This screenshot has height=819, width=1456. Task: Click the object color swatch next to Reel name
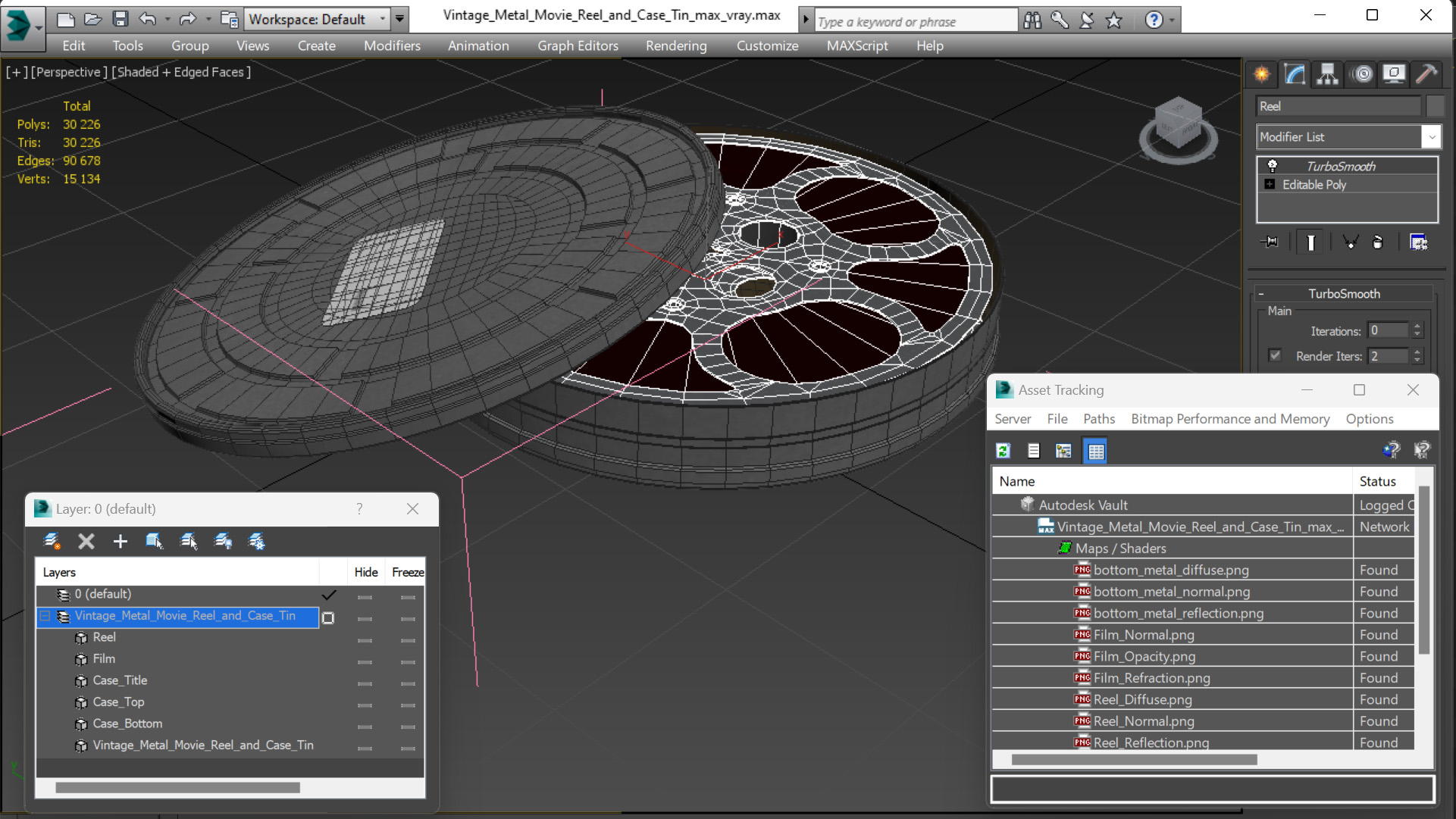point(1435,106)
